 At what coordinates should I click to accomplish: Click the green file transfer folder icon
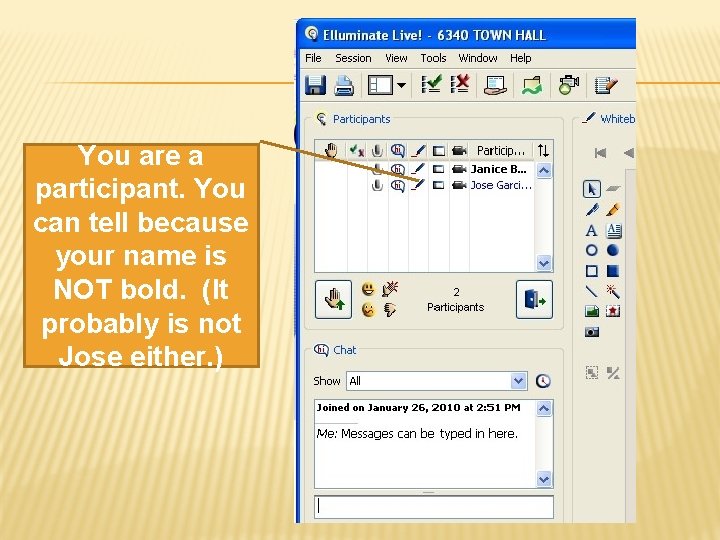532,85
